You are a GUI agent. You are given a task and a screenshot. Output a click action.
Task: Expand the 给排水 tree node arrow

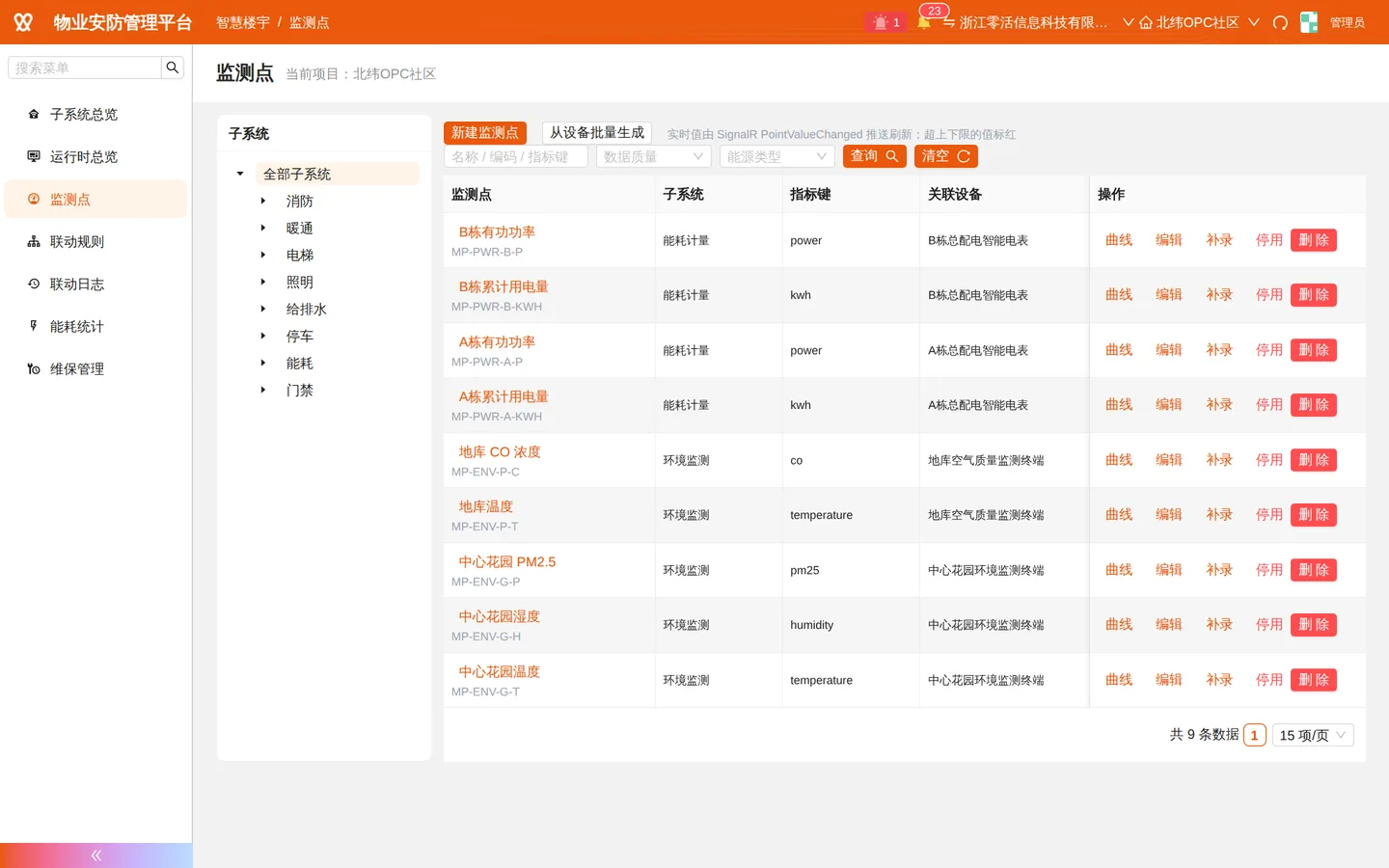click(x=262, y=309)
